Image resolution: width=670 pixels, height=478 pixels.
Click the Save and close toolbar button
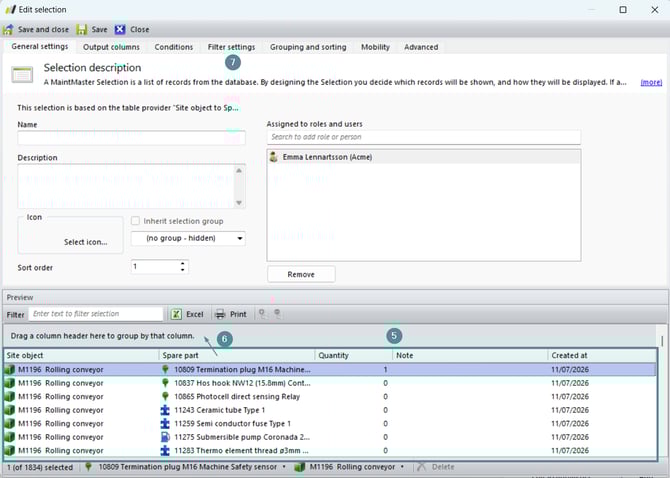point(36,29)
